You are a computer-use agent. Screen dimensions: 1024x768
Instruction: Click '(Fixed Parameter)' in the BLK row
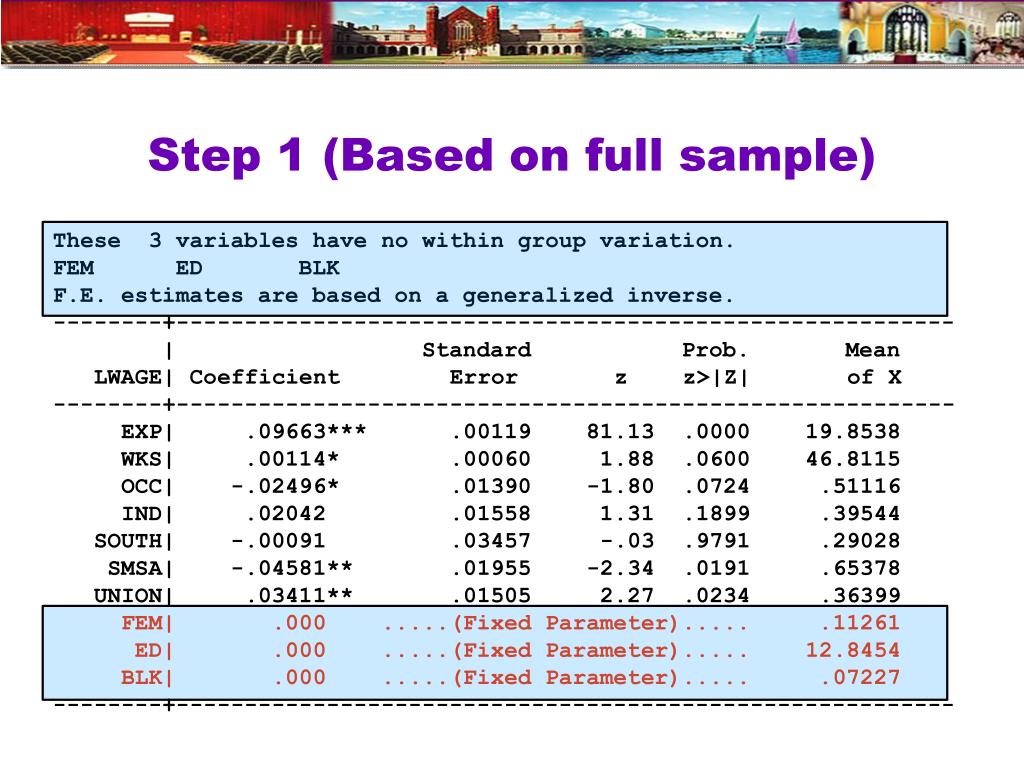click(566, 678)
